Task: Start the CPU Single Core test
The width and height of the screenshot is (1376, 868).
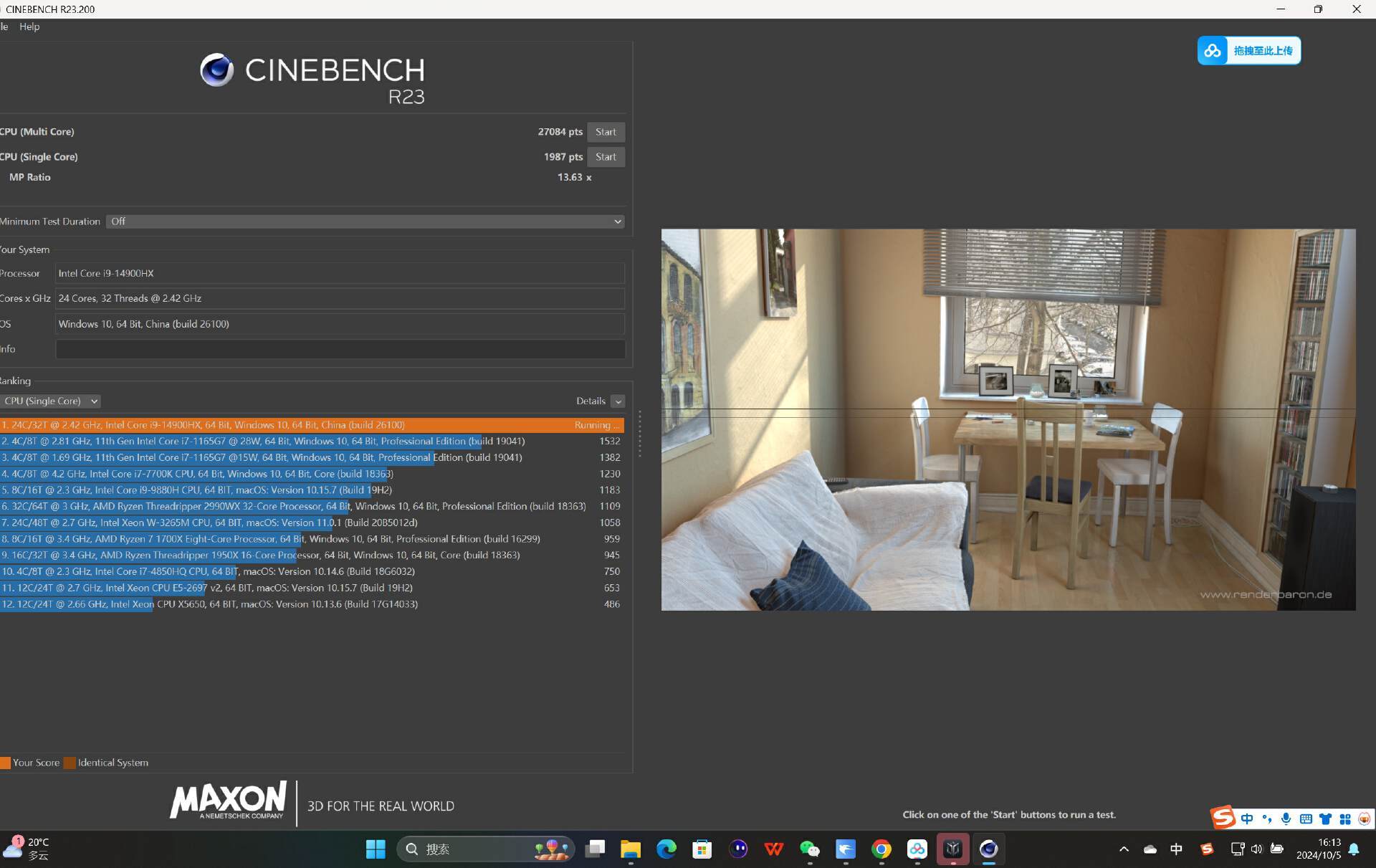Action: click(606, 157)
